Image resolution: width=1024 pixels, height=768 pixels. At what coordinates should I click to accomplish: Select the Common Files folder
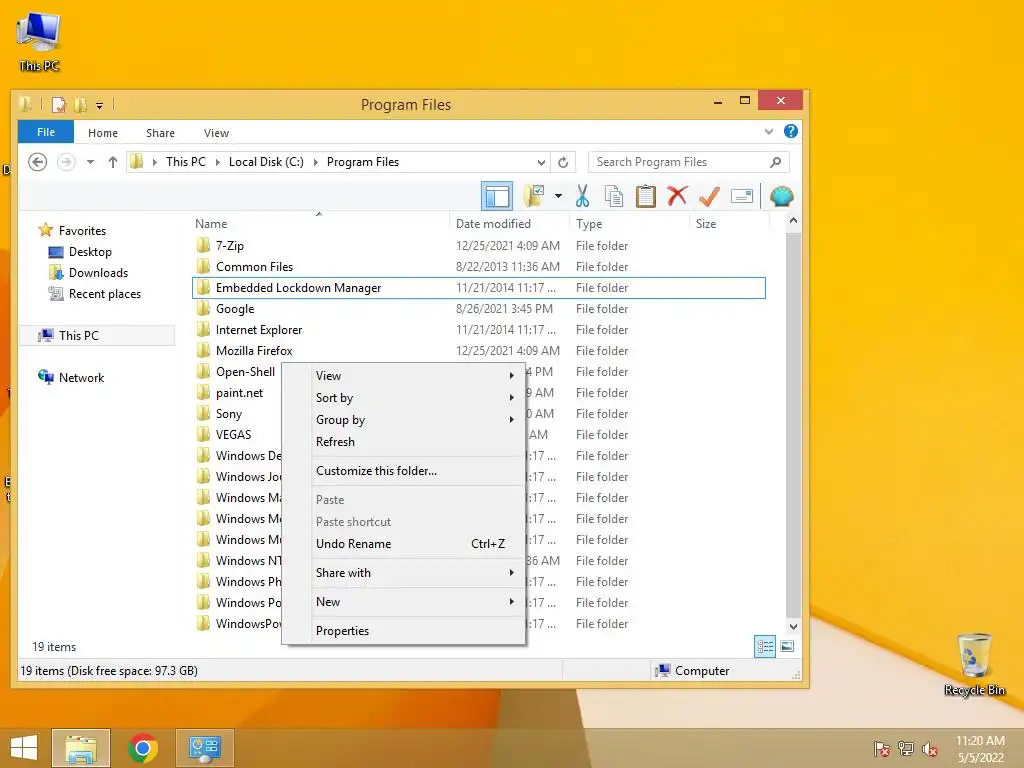pyautogui.click(x=479, y=267)
